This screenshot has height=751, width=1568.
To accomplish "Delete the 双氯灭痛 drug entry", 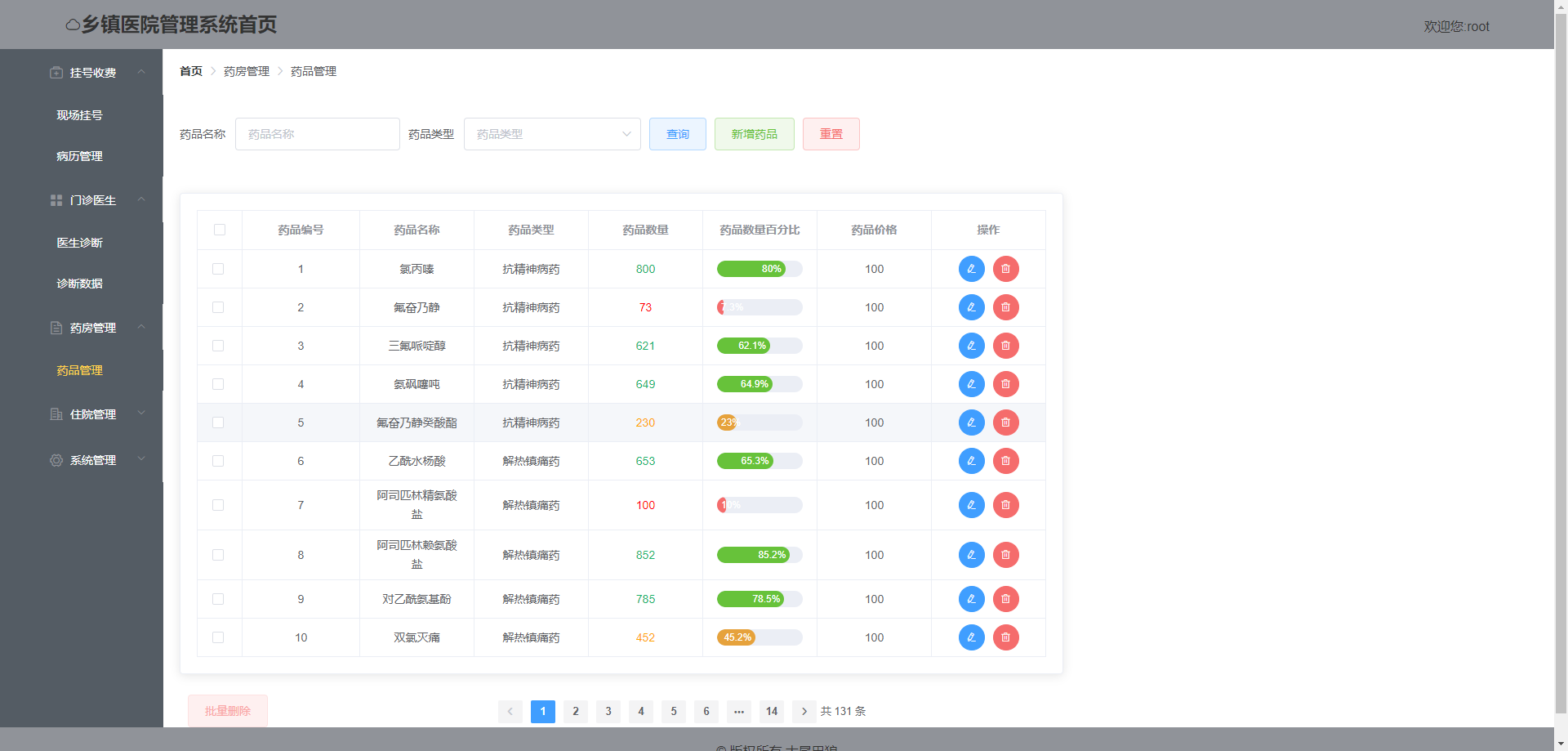I will point(1005,637).
